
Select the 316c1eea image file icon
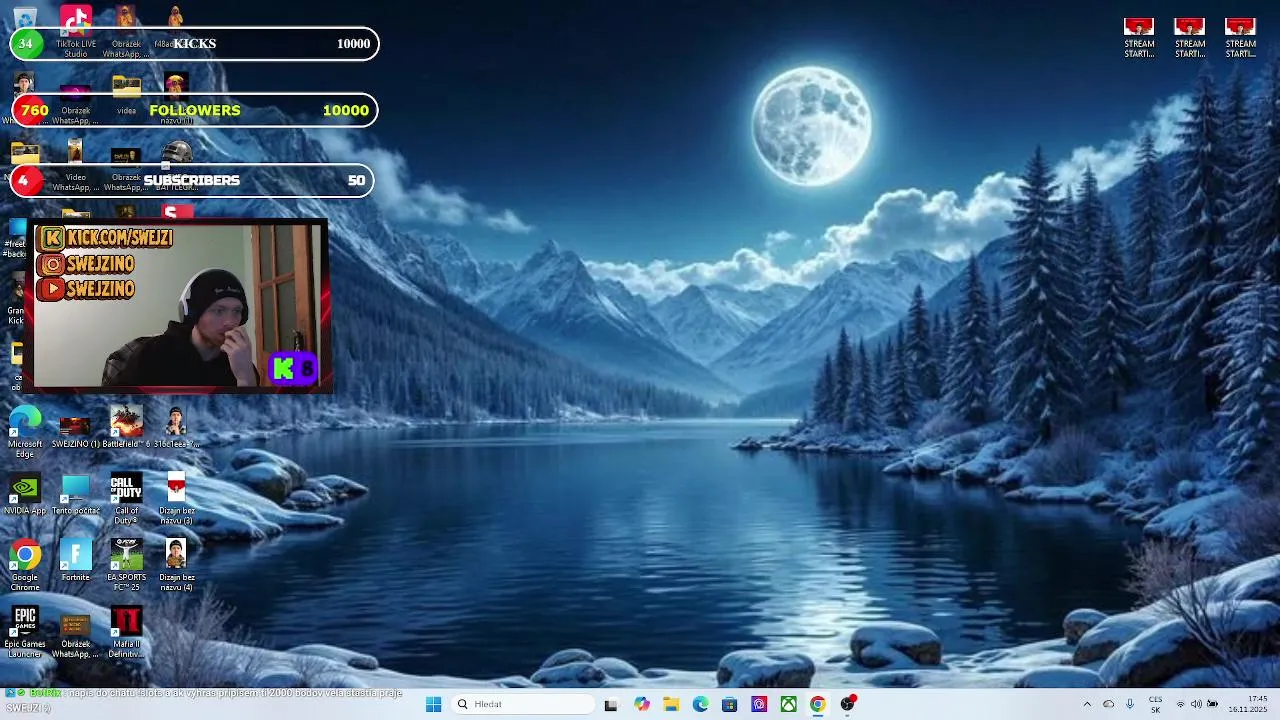[176, 427]
